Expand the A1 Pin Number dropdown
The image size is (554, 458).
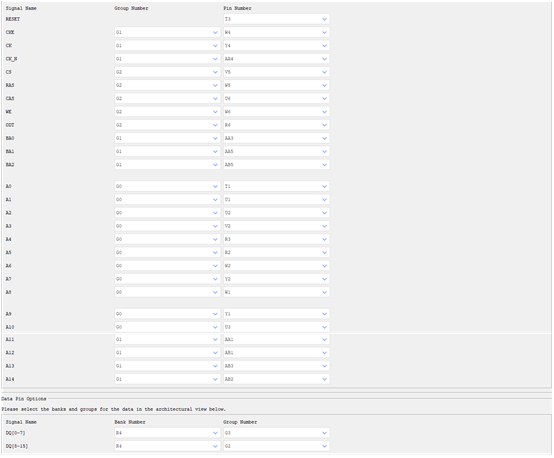[276, 200]
